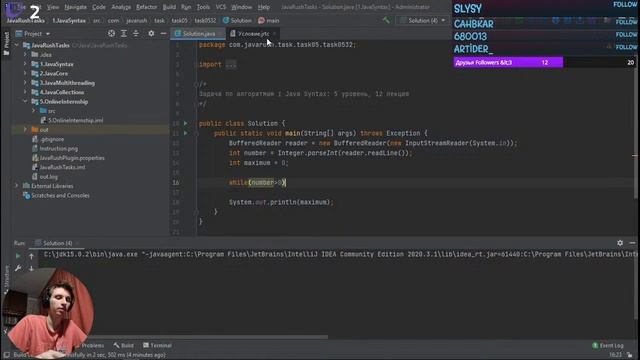Open the Code menu
The image size is (640, 360).
pyautogui.click(x=99, y=7)
